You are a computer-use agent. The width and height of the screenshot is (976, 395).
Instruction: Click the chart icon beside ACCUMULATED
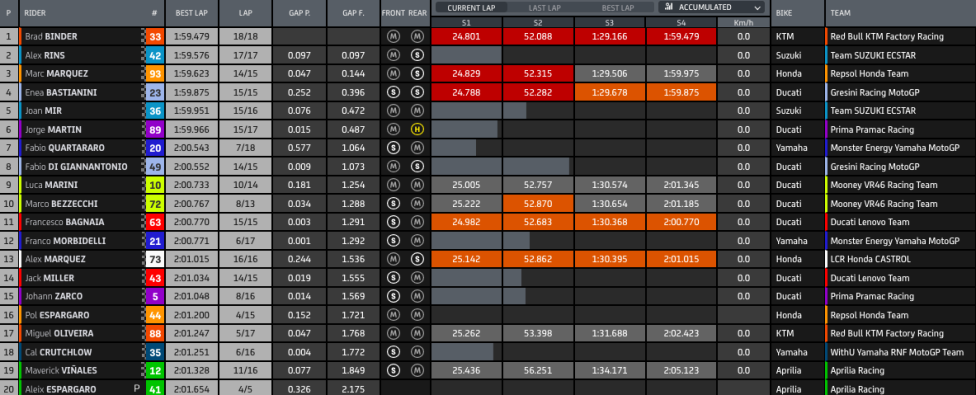(x=669, y=7)
